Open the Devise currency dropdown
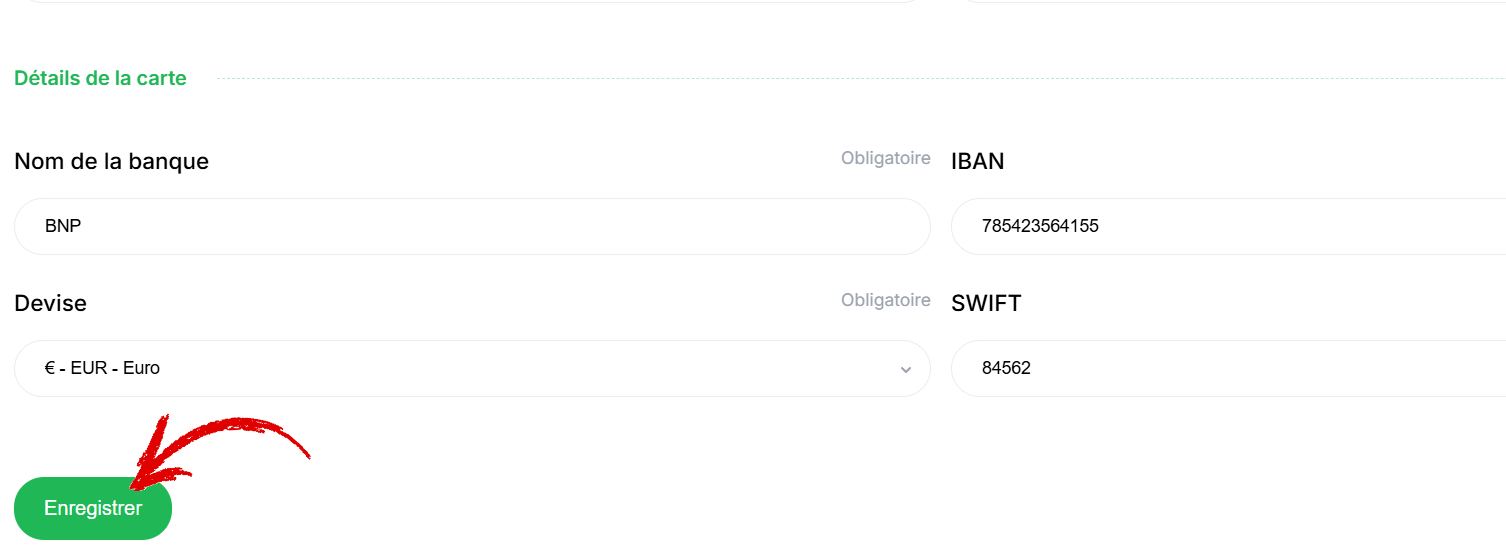Image resolution: width=1506 pixels, height=545 pixels. (472, 368)
